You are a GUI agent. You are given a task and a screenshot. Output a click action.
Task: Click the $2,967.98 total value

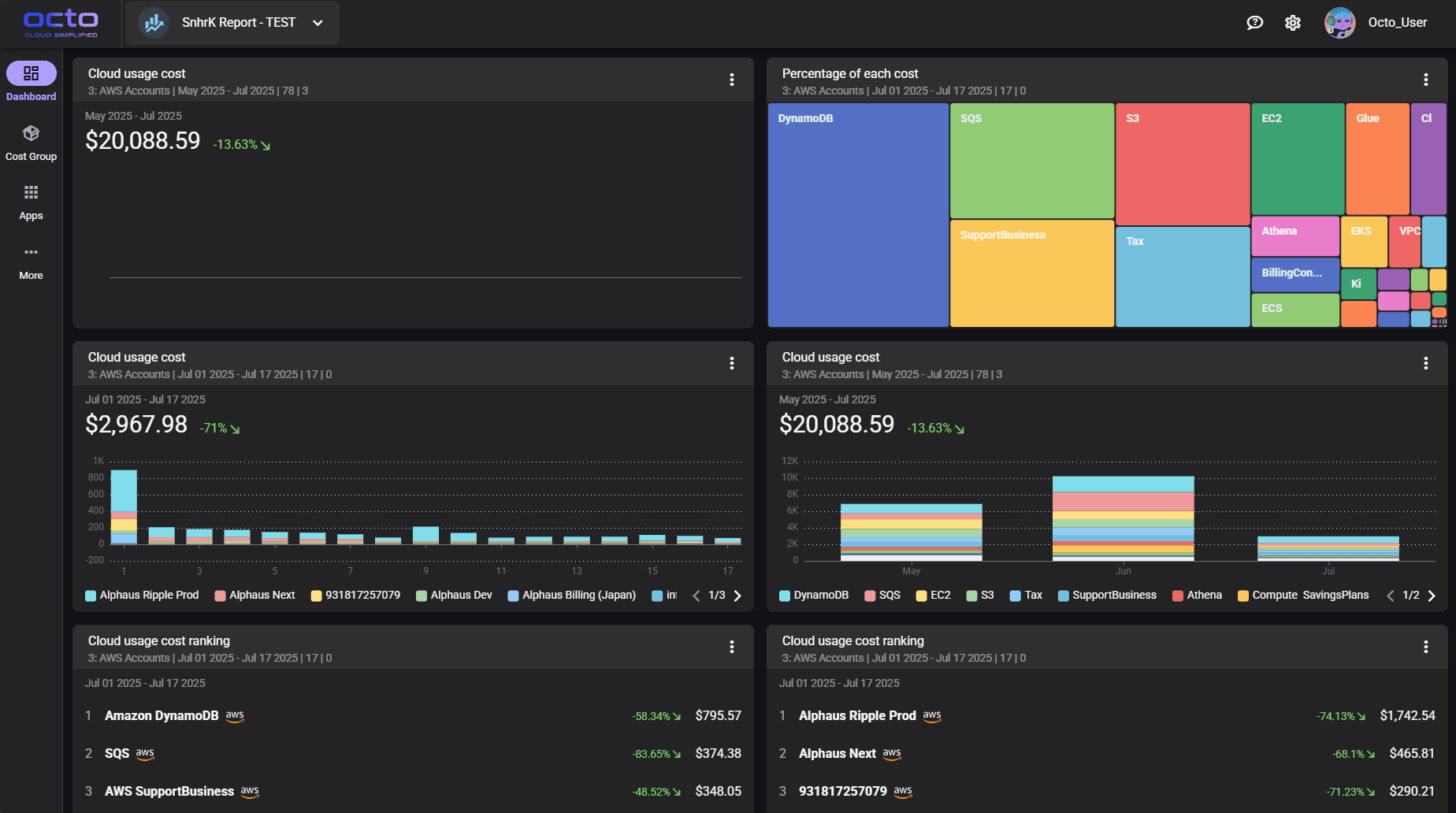click(136, 425)
